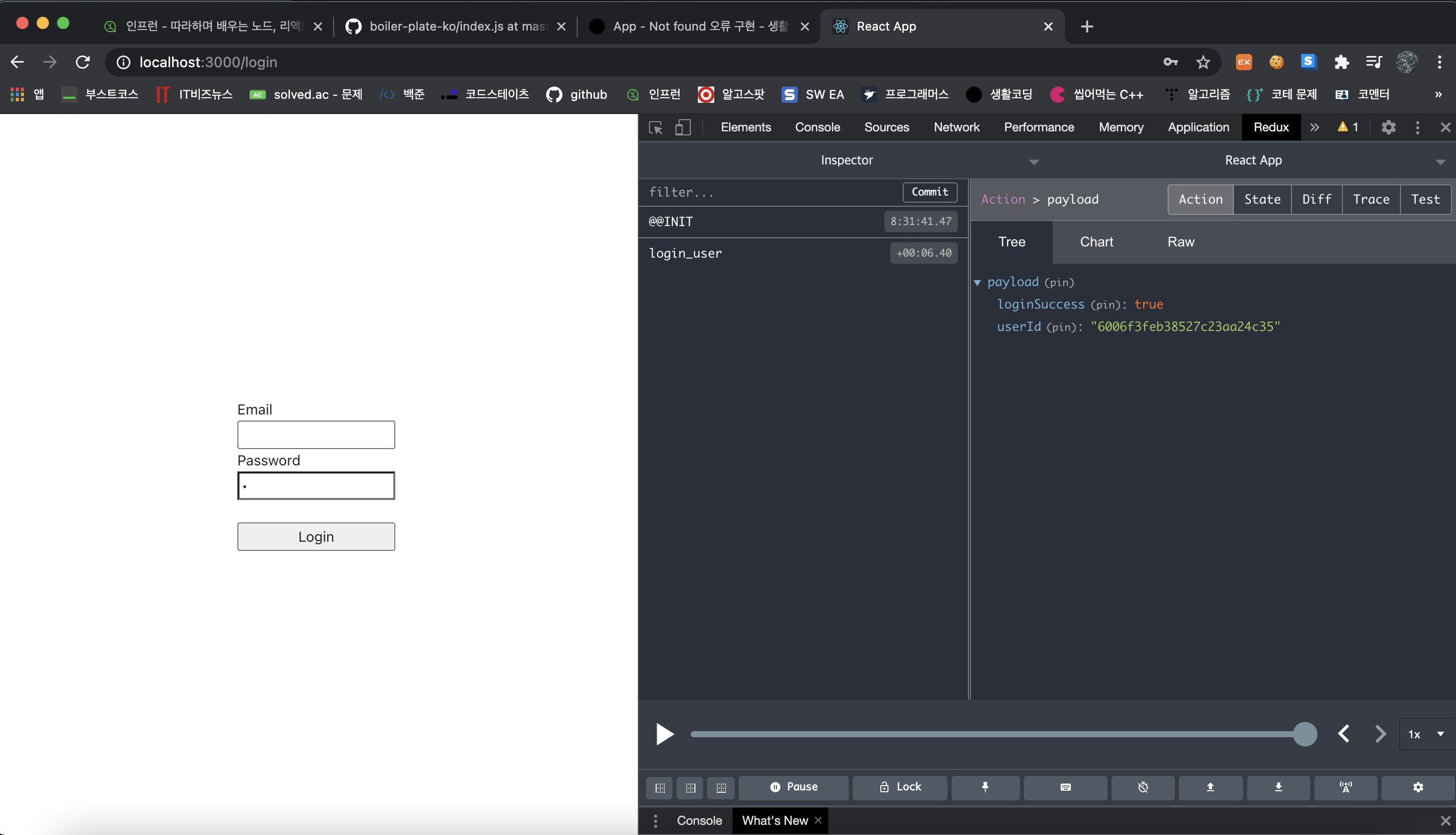
Task: Click the remote antenna icon button
Action: [1345, 787]
